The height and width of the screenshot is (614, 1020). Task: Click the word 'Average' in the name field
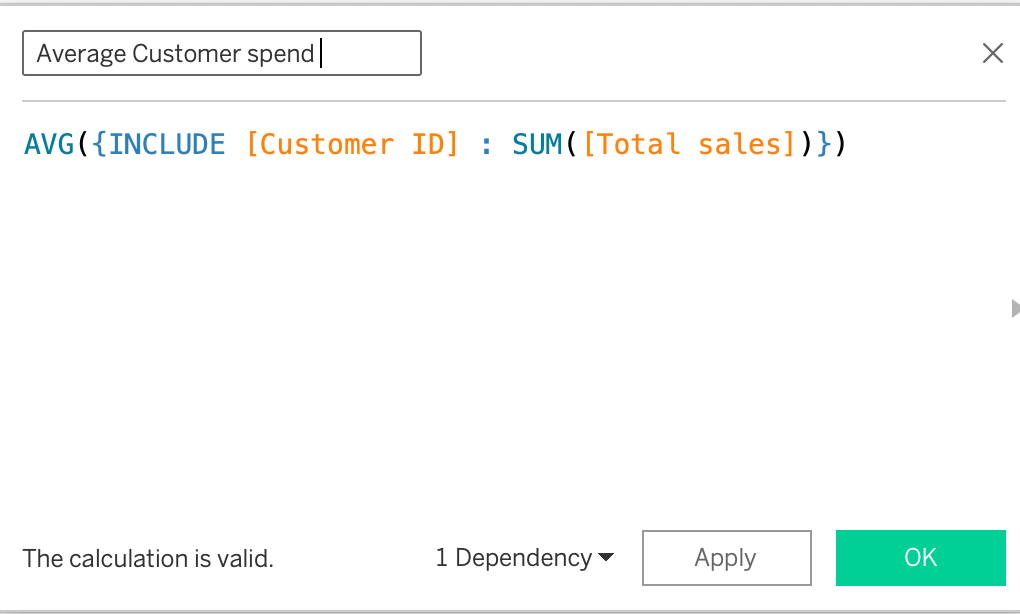pos(77,54)
